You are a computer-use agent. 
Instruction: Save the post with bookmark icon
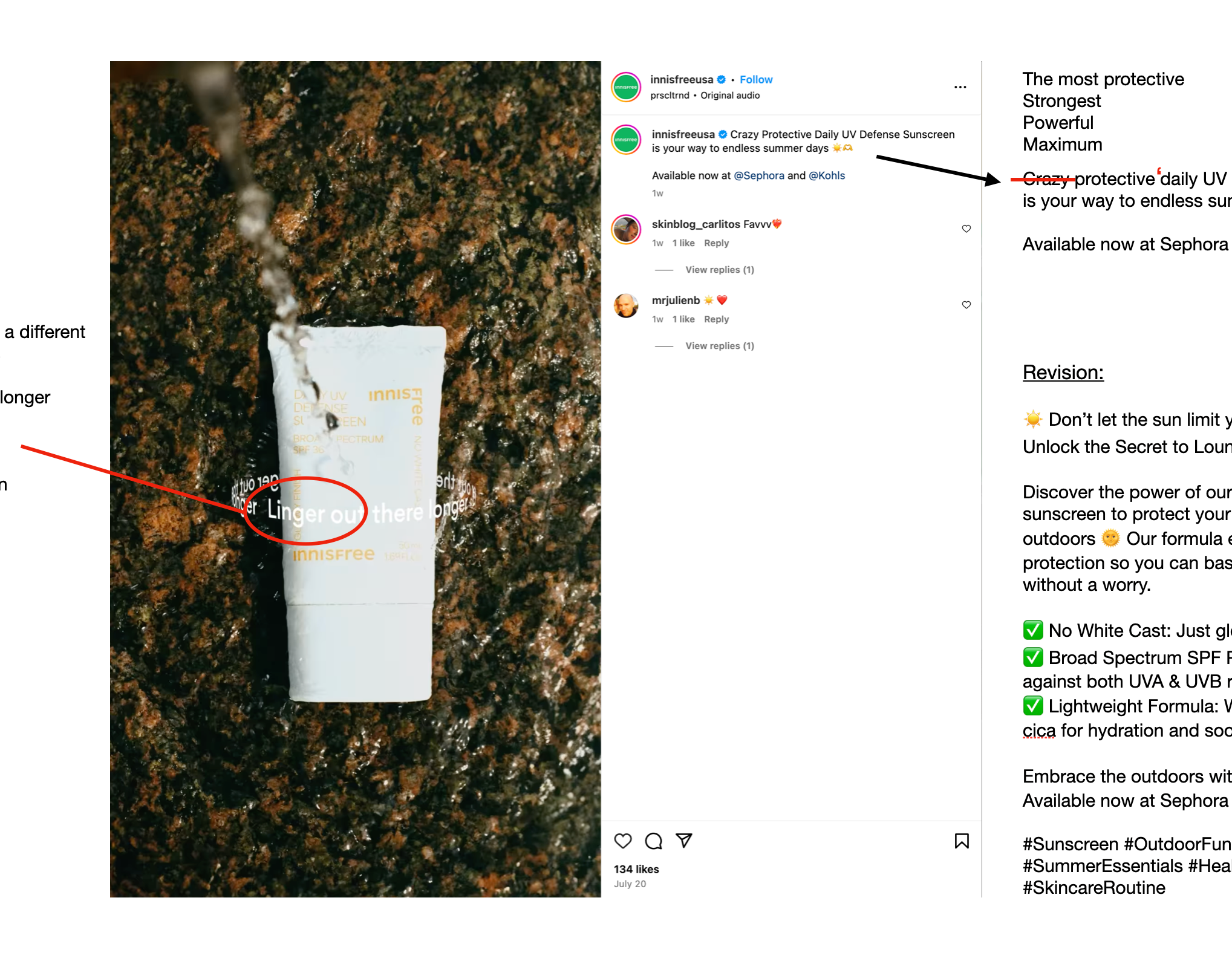(962, 841)
